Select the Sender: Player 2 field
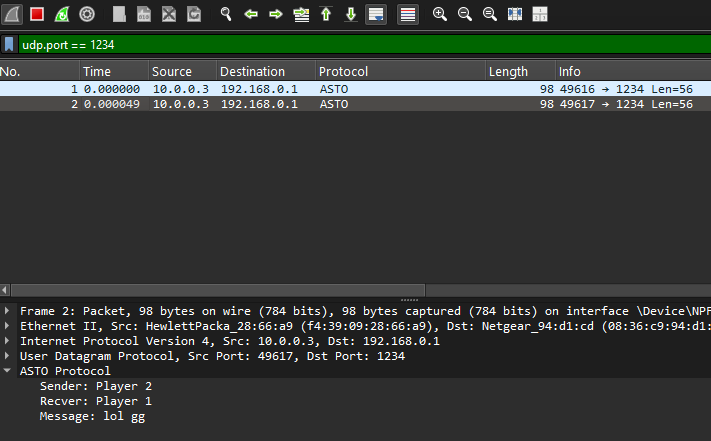The width and height of the screenshot is (711, 441). pyautogui.click(x=96, y=386)
